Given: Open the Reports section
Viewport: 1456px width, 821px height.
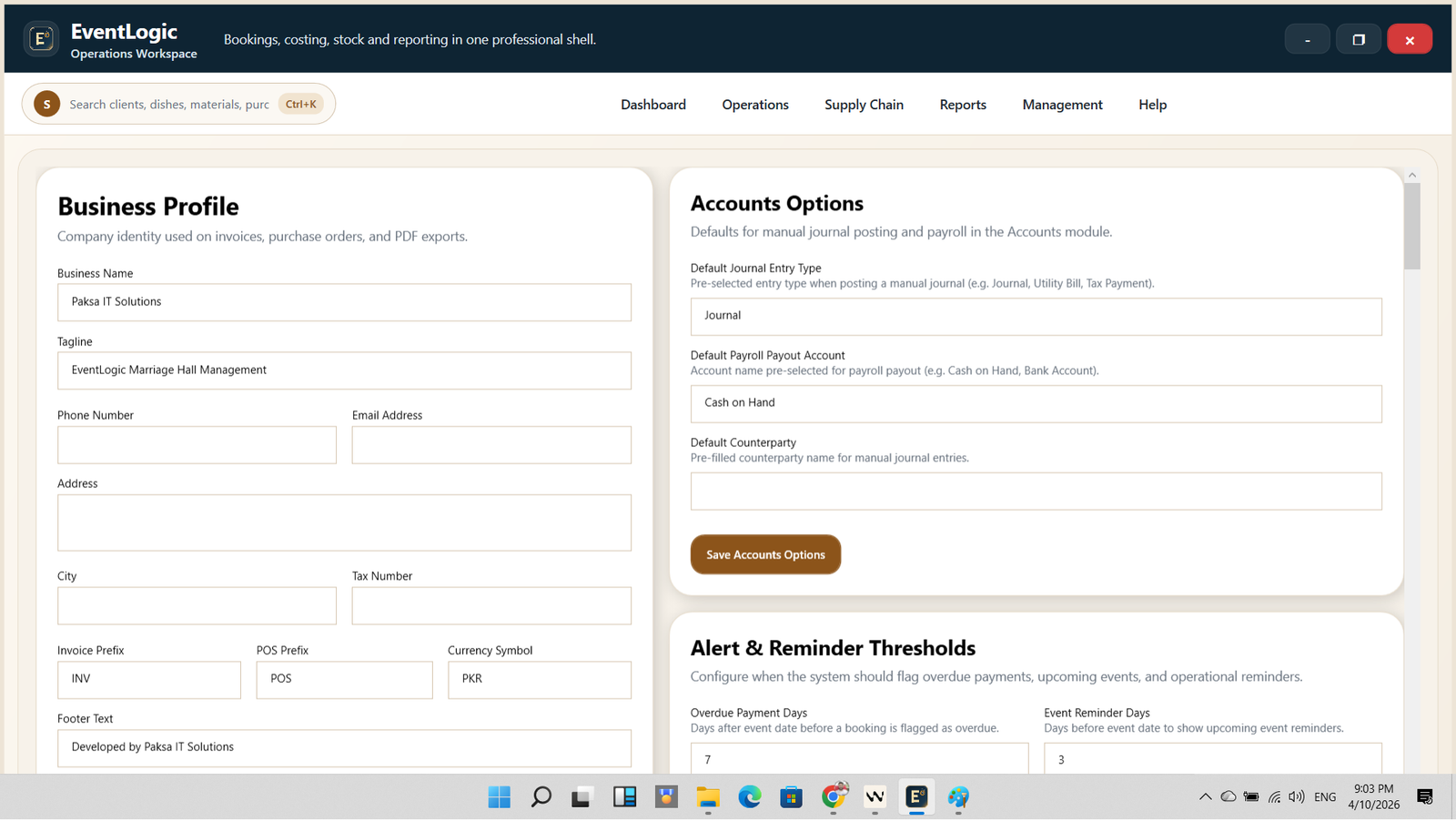Looking at the screenshot, I should (962, 104).
